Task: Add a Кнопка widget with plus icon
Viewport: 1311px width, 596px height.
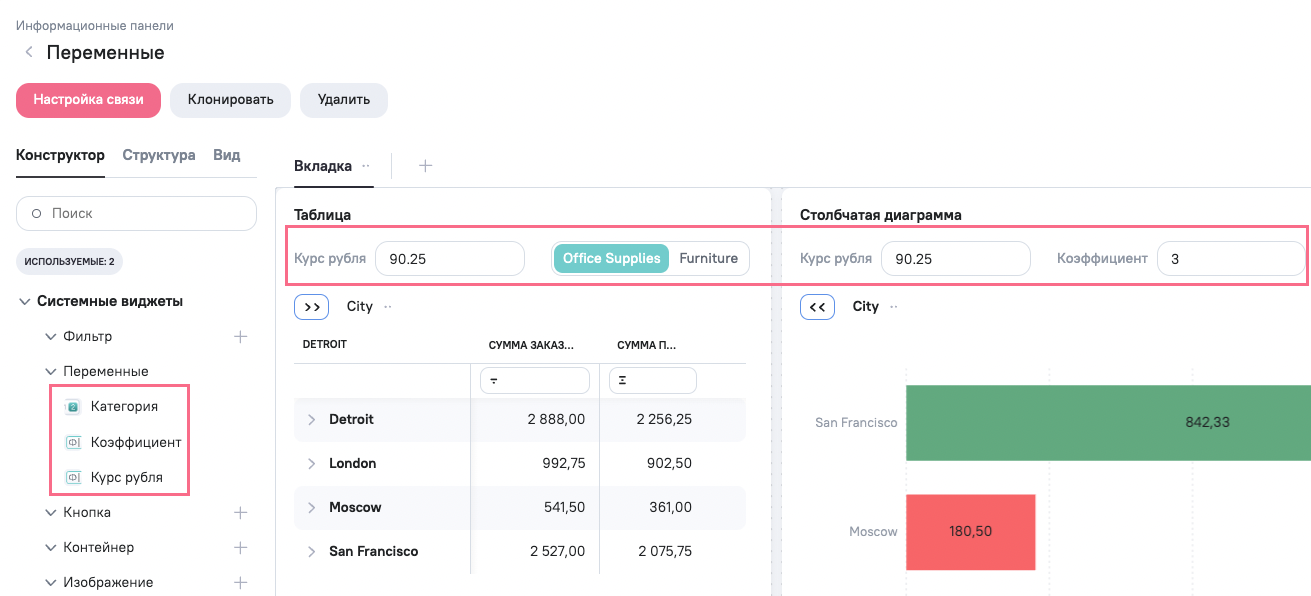Action: [x=240, y=513]
